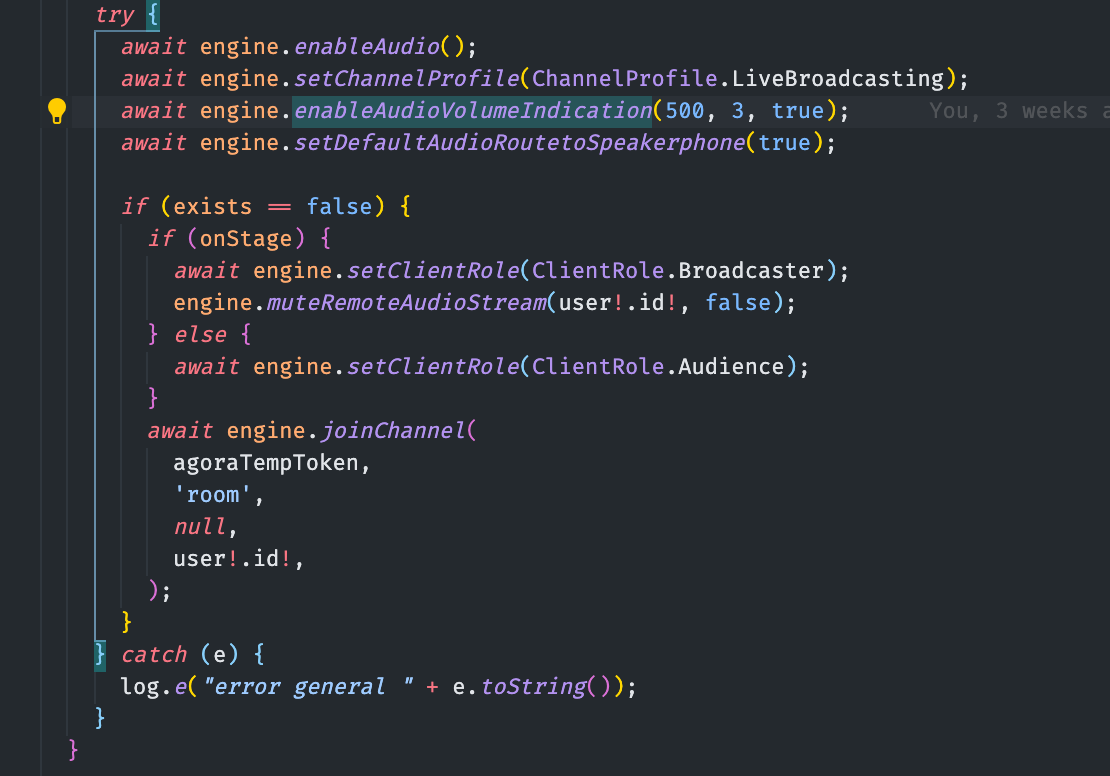This screenshot has height=776, width=1110.
Task: Click the null argument in joinChannel
Action: [200, 527]
